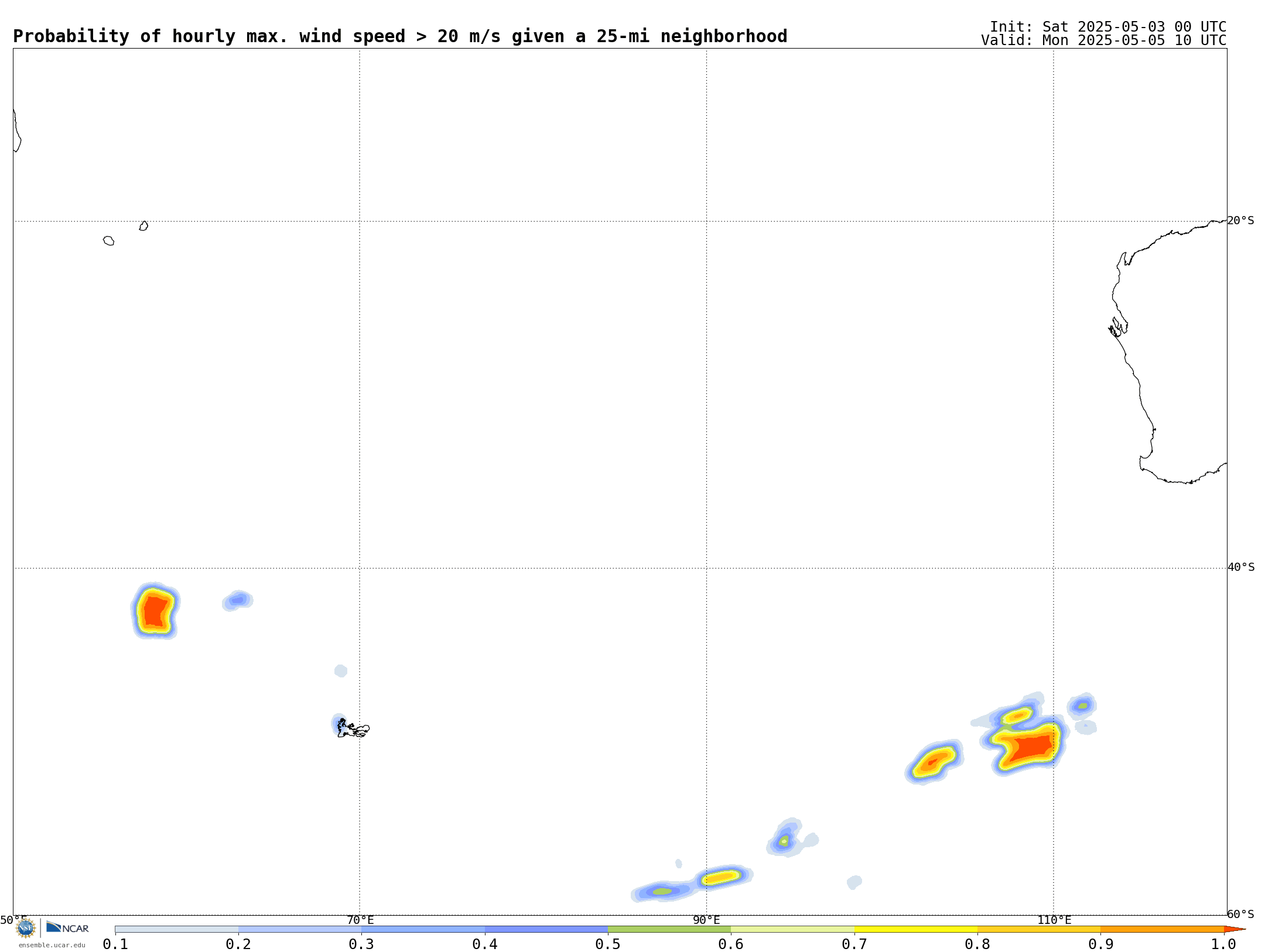
Task: Click the 0.5 colorbar tick label
Action: click(x=608, y=944)
